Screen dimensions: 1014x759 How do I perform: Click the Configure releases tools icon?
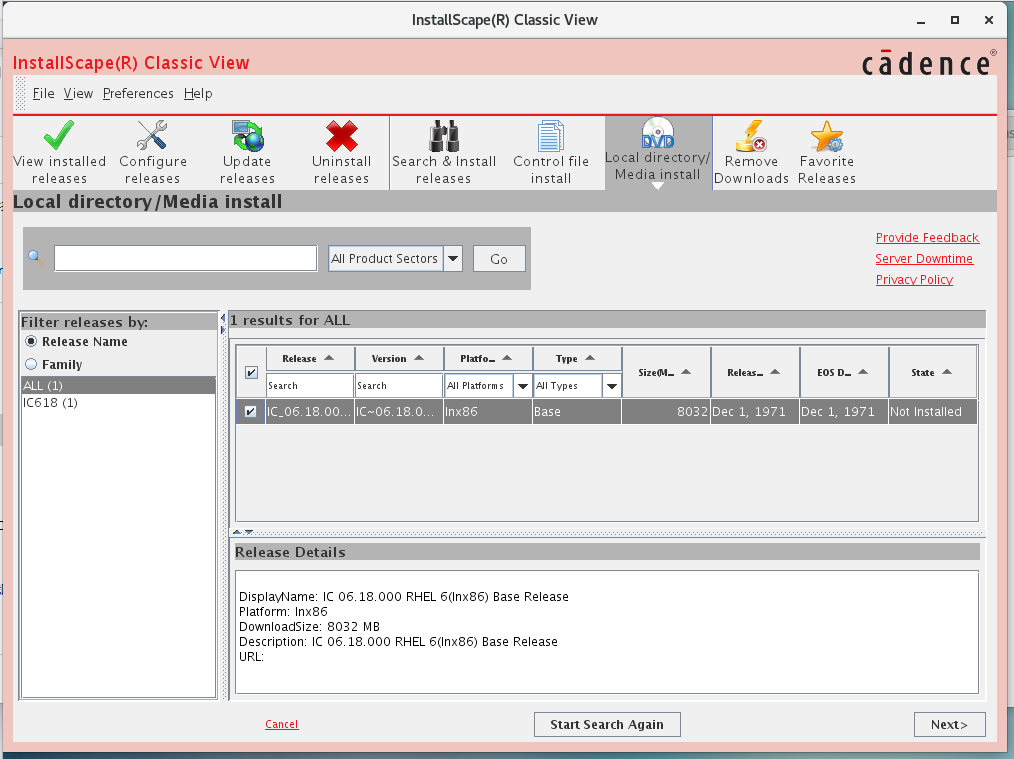point(152,136)
